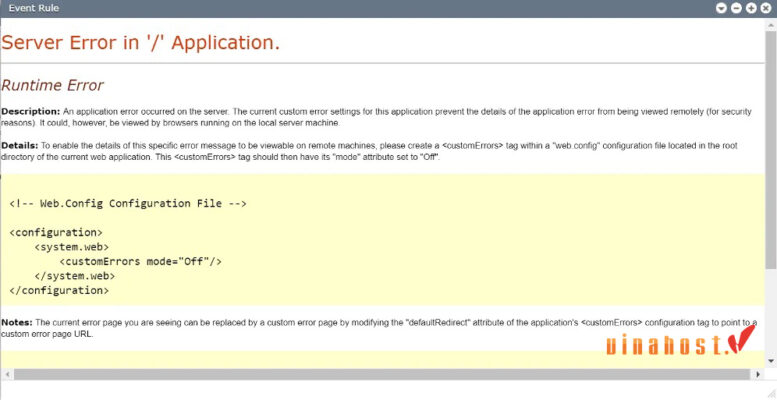Screen dimensions: 777x400
Task: Click the vertical scrollbar down arrow
Action: 771,360
